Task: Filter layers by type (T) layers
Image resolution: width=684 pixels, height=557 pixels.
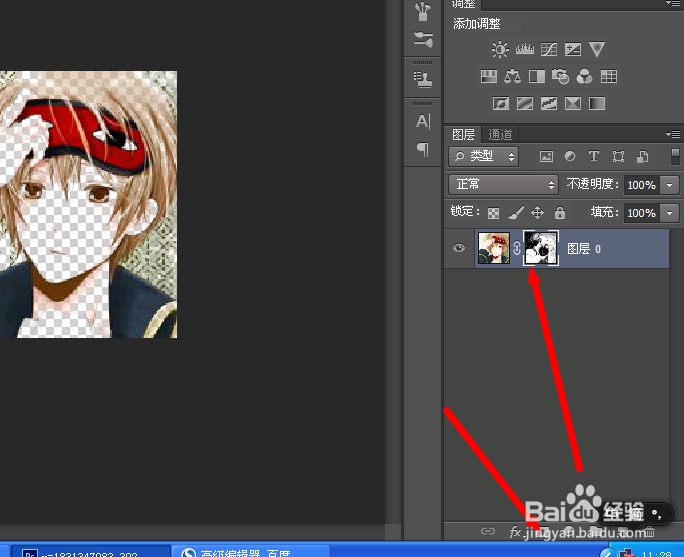Action: (x=594, y=156)
